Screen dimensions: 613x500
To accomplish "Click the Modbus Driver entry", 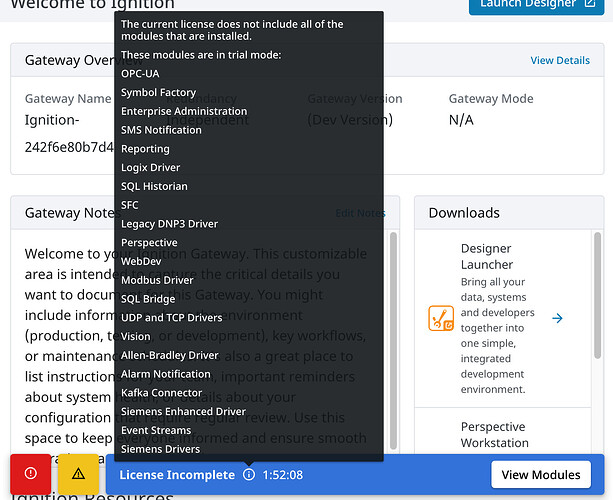I will coord(157,280).
